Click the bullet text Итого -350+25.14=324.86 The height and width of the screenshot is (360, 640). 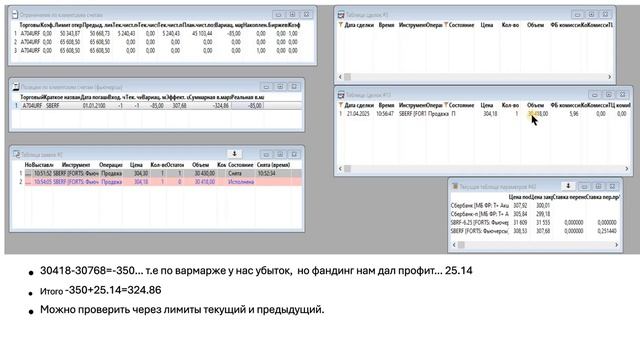coord(100,290)
